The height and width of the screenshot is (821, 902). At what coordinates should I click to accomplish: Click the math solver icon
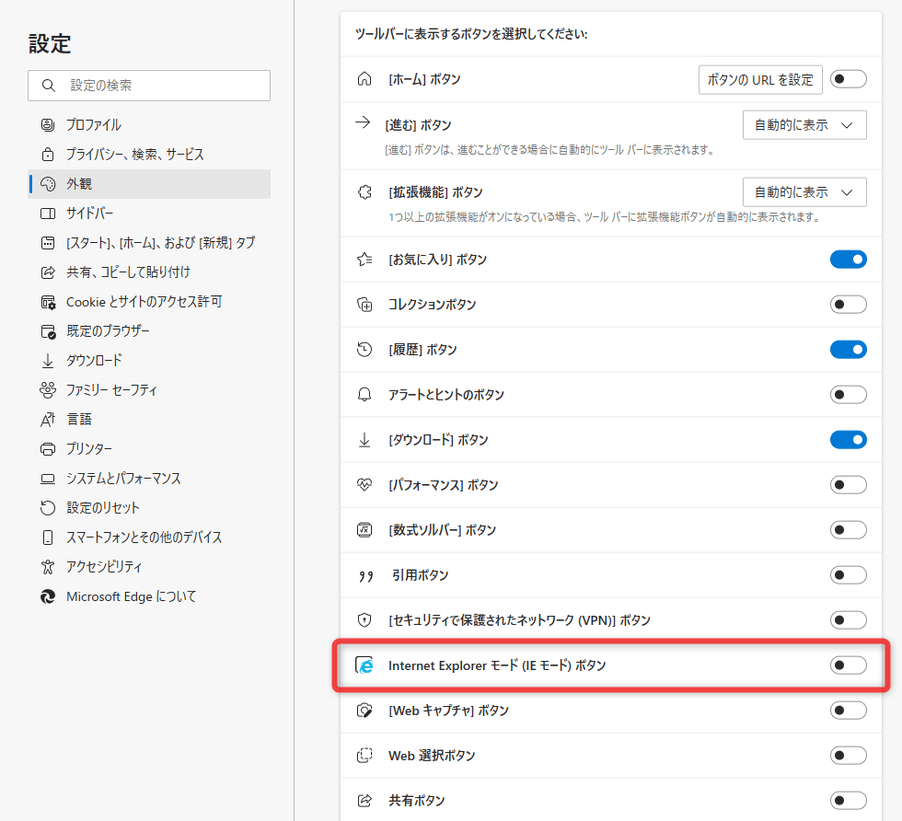[x=364, y=530]
